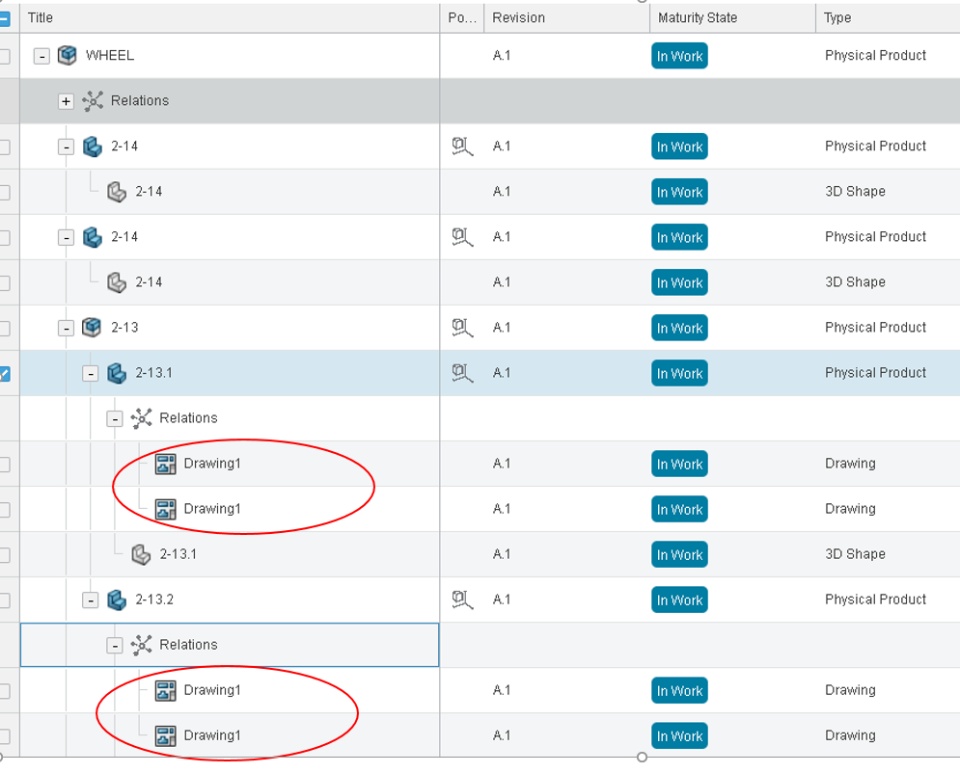The image size is (960, 773).
Task: Uncheck the selected 2-13.1 row checkbox
Action: [4, 373]
